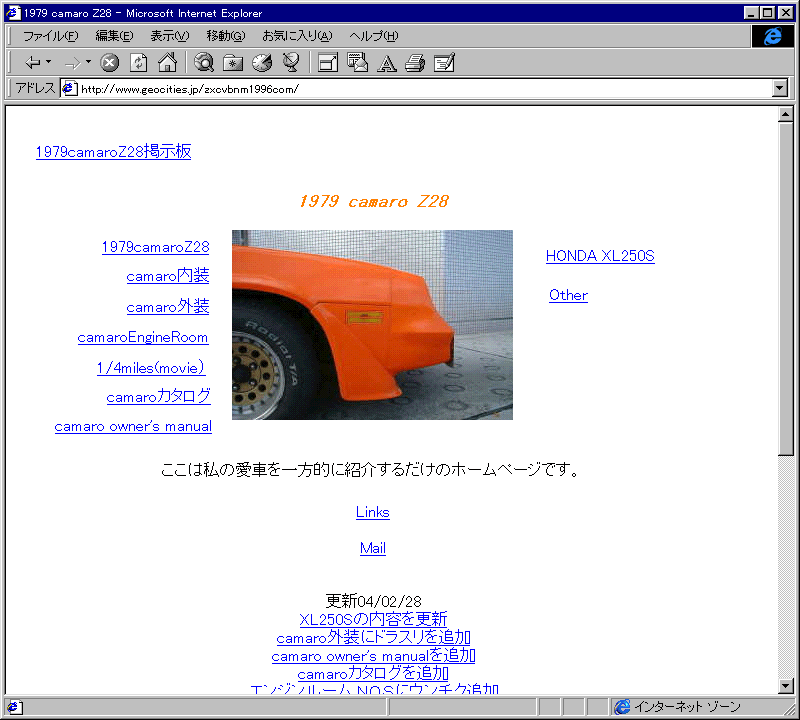Click the Channels satellite dish icon

[x=291, y=63]
